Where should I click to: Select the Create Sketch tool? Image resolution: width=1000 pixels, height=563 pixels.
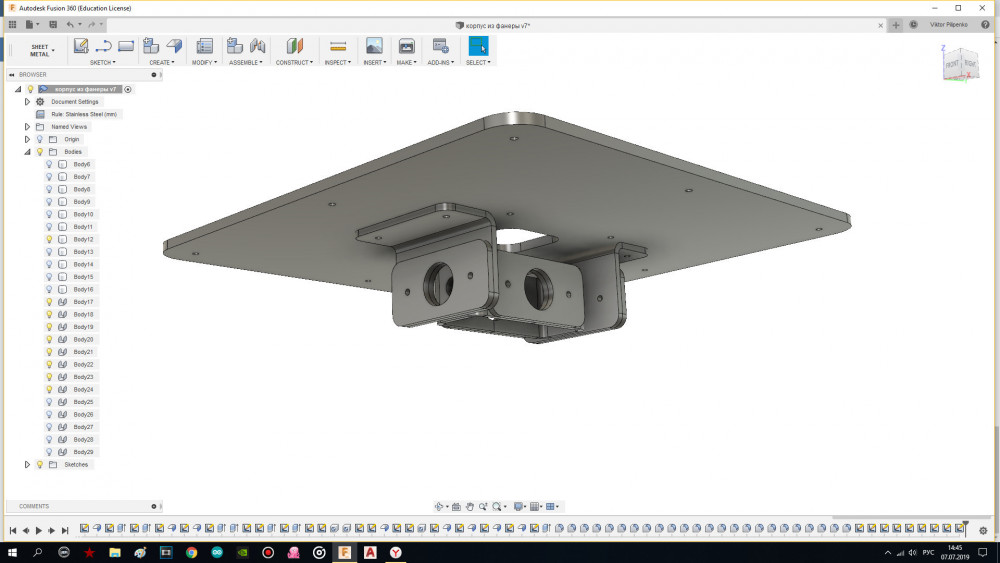[81, 46]
